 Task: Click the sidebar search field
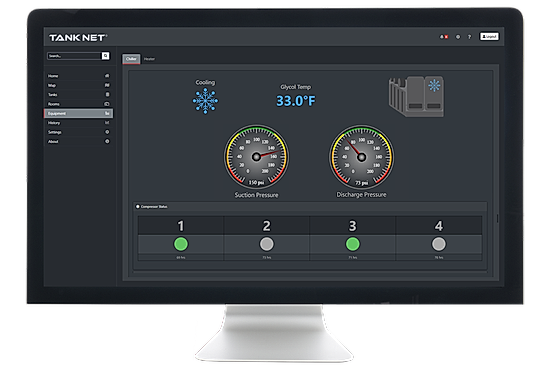pyautogui.click(x=74, y=56)
